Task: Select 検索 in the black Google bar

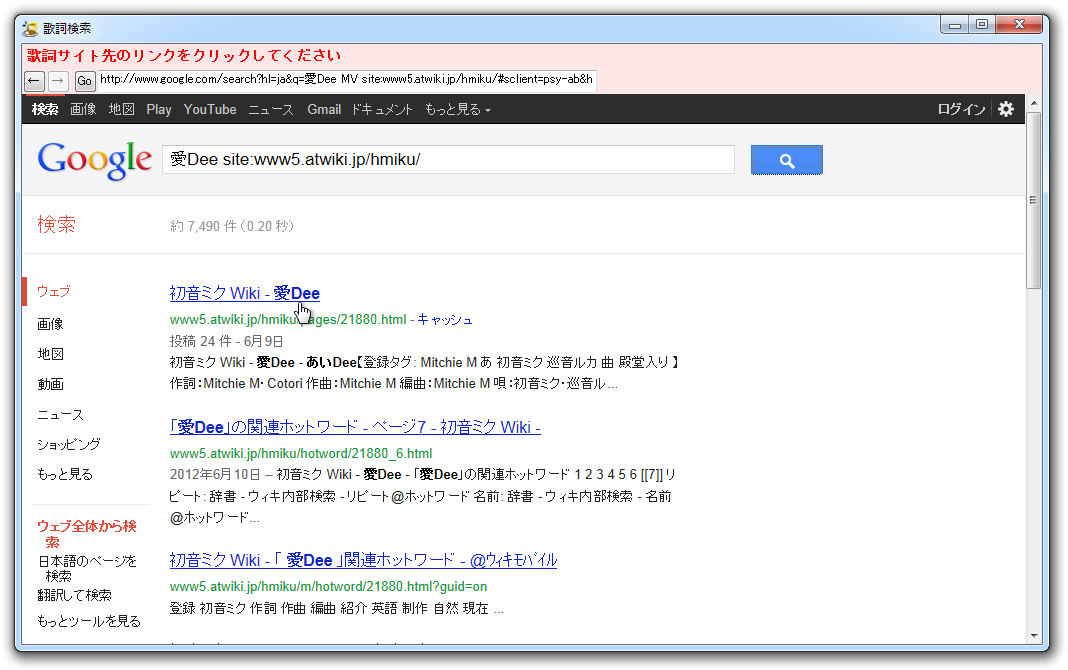Action: [45, 110]
